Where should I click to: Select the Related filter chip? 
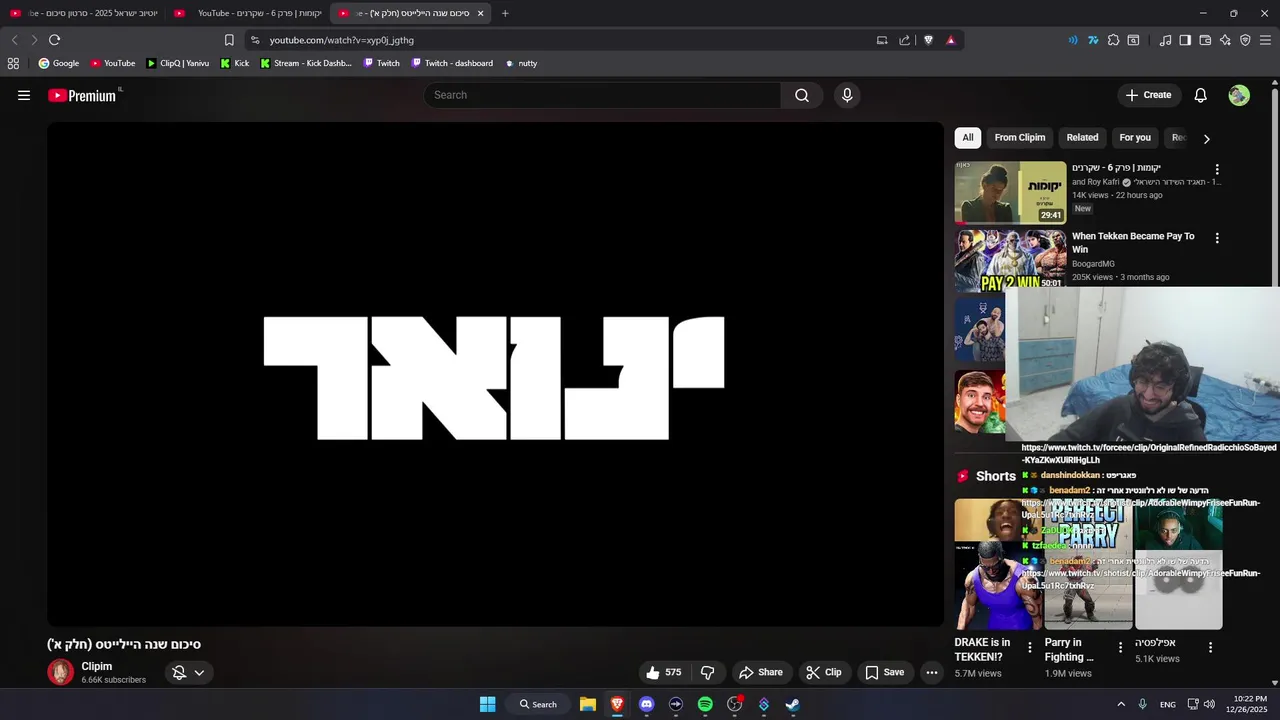coord(1082,138)
